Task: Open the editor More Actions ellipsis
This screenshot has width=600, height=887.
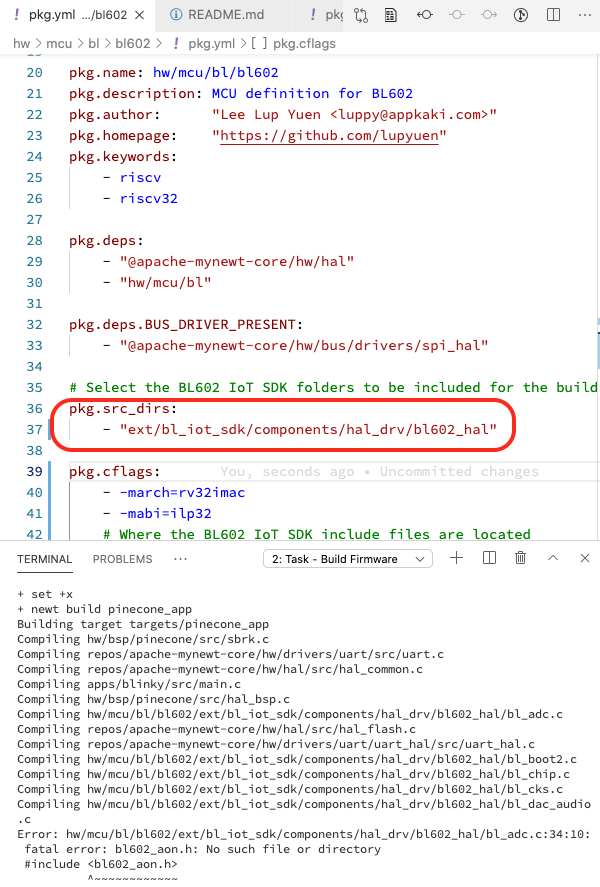Action: point(584,15)
